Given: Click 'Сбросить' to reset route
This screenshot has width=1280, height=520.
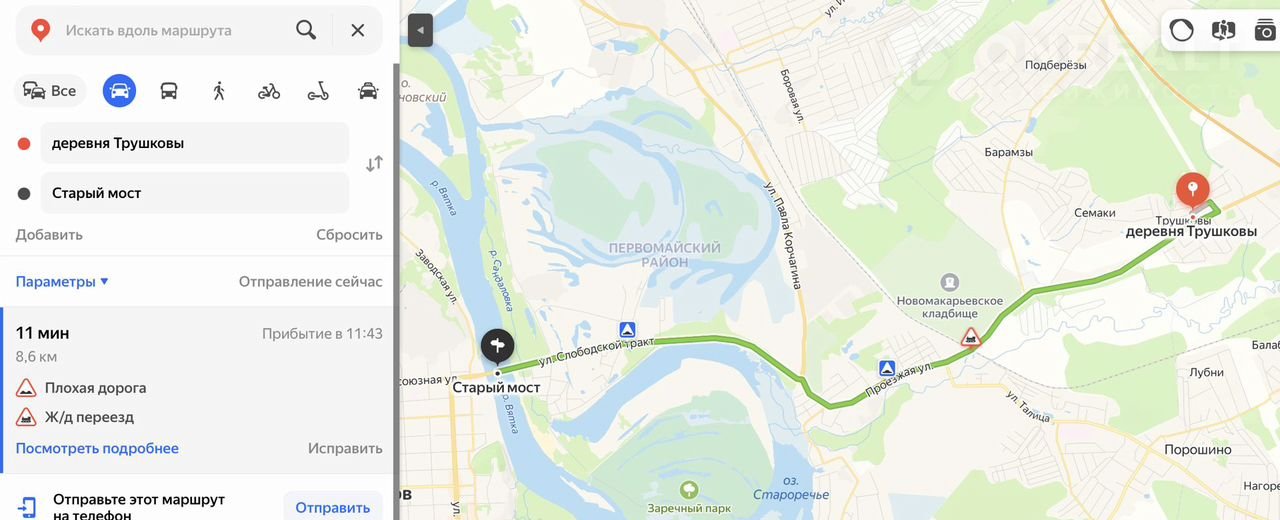Looking at the screenshot, I should click(x=349, y=235).
